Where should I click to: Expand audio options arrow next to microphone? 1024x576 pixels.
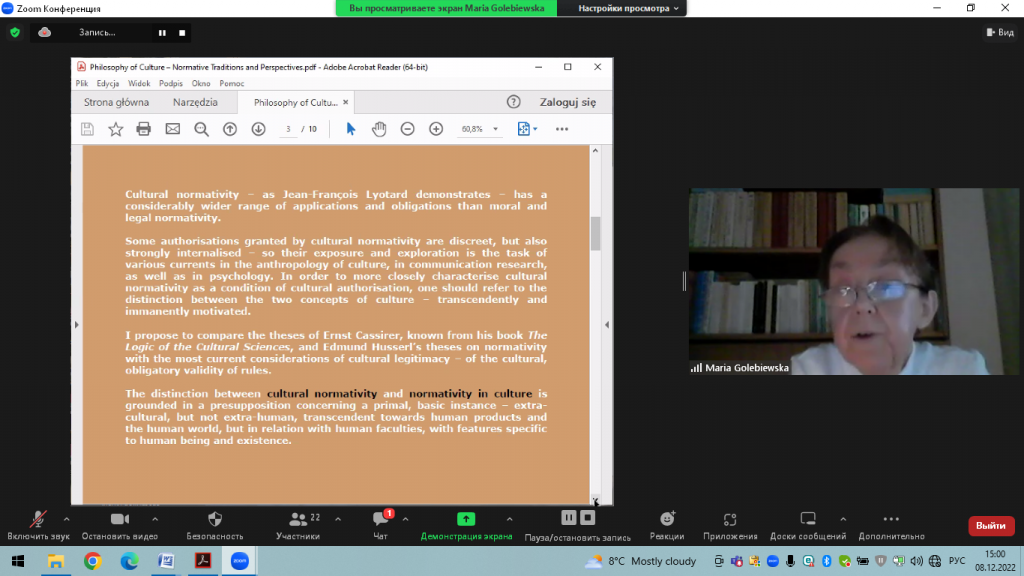[x=67, y=519]
